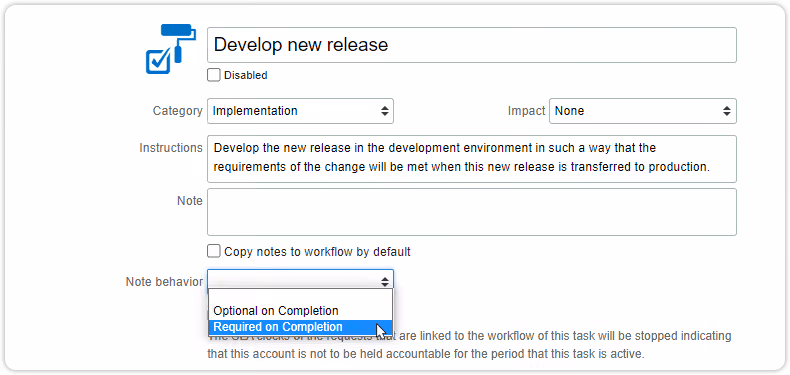
Task: Open the Impact dropdown showing None
Action: tap(643, 111)
